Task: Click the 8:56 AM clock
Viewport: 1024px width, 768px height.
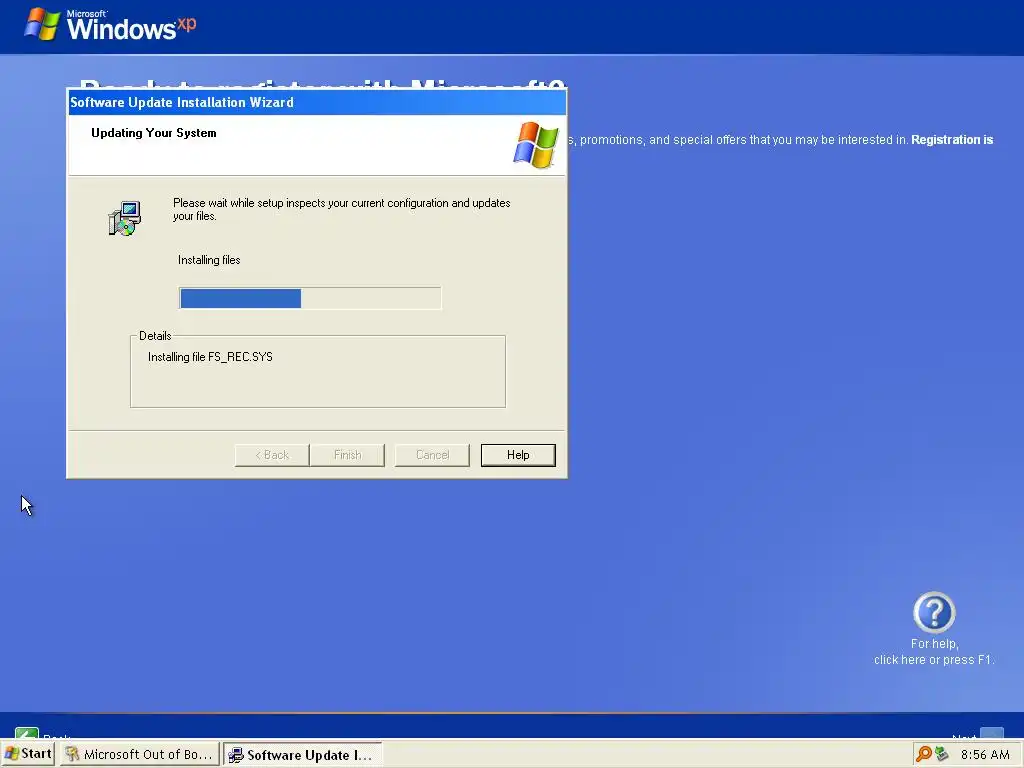Action: pyautogui.click(x=985, y=755)
